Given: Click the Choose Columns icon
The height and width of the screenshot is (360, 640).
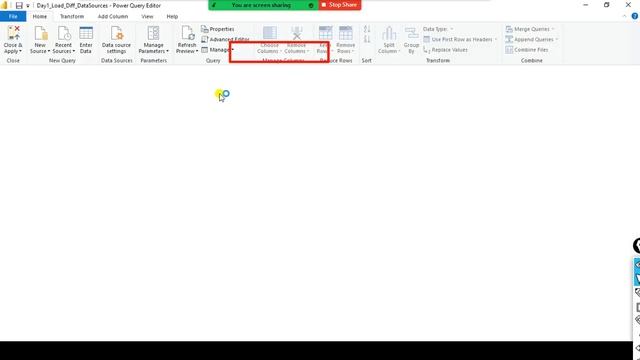Looking at the screenshot, I should [x=269, y=33].
